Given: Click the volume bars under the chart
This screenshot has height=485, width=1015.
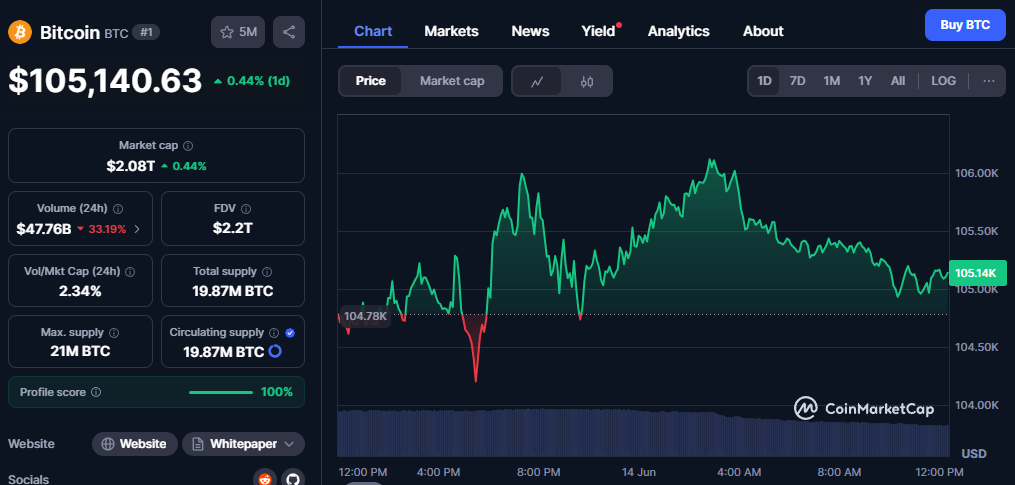Looking at the screenshot, I should coord(643,433).
